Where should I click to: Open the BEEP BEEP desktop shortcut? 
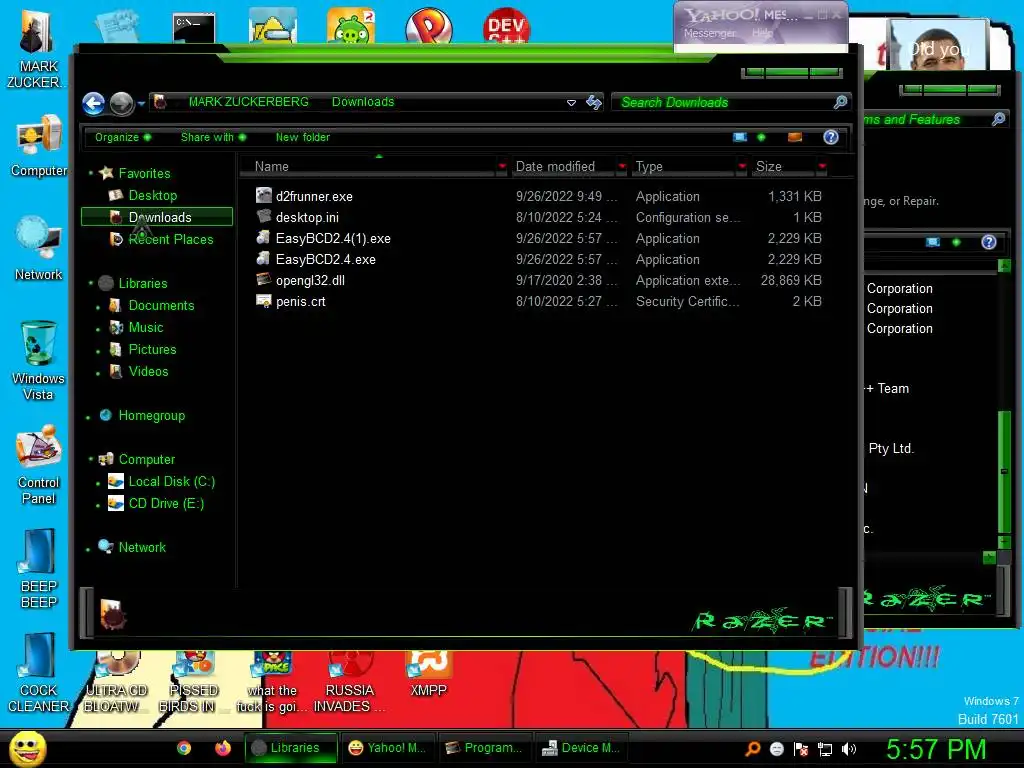[x=39, y=569]
